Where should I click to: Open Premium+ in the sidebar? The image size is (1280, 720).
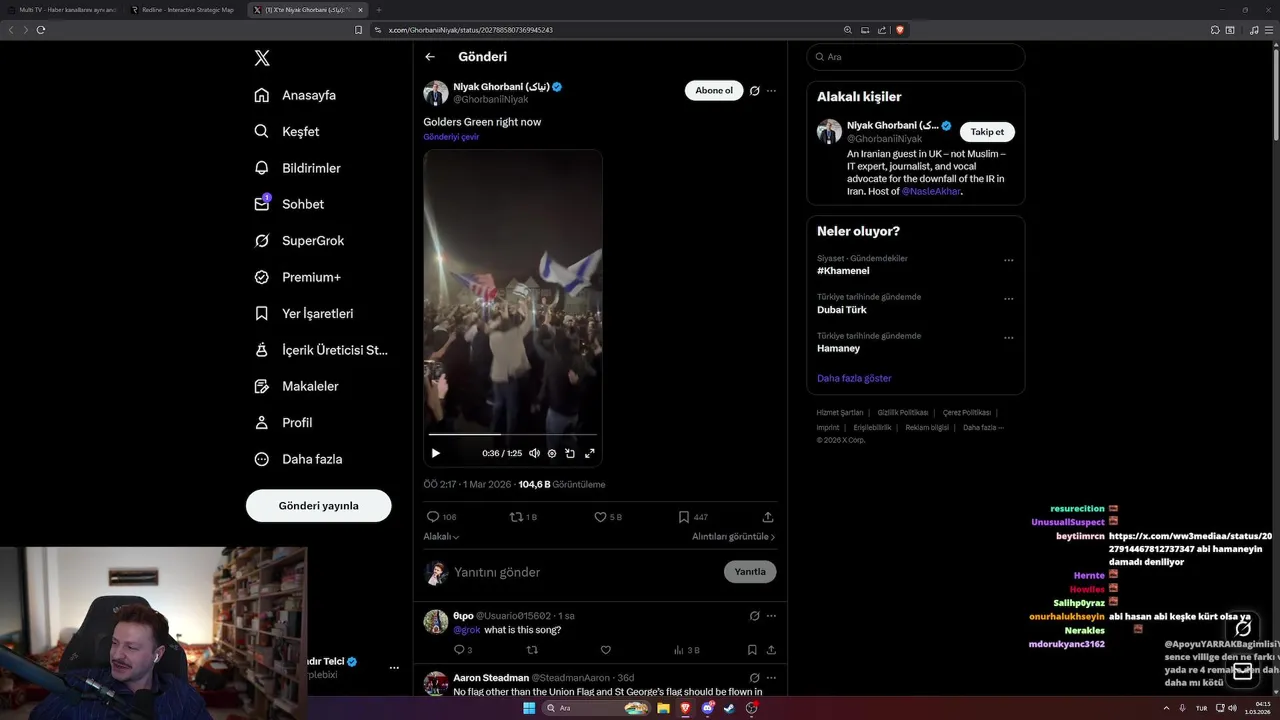pyautogui.click(x=297, y=277)
